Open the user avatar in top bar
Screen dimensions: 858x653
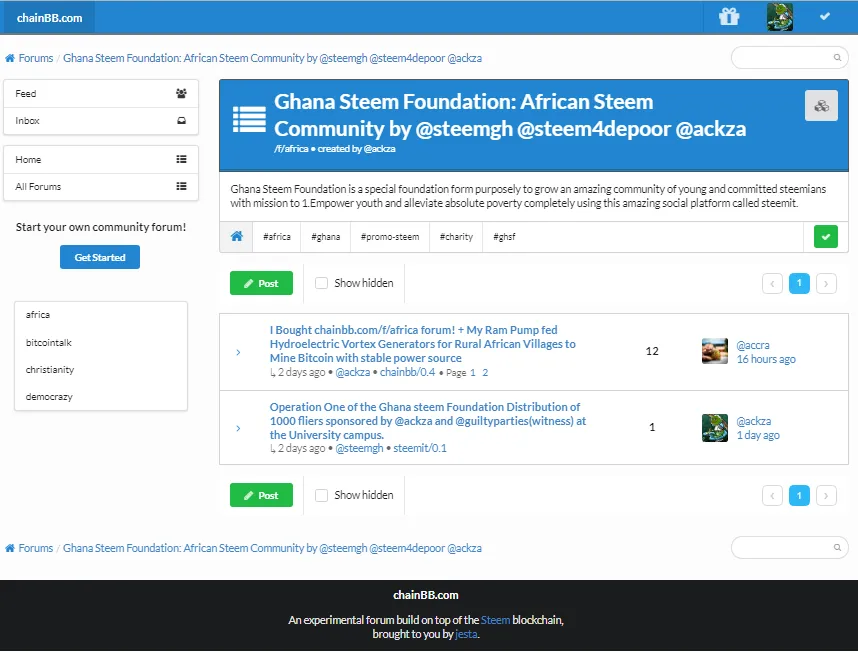780,17
